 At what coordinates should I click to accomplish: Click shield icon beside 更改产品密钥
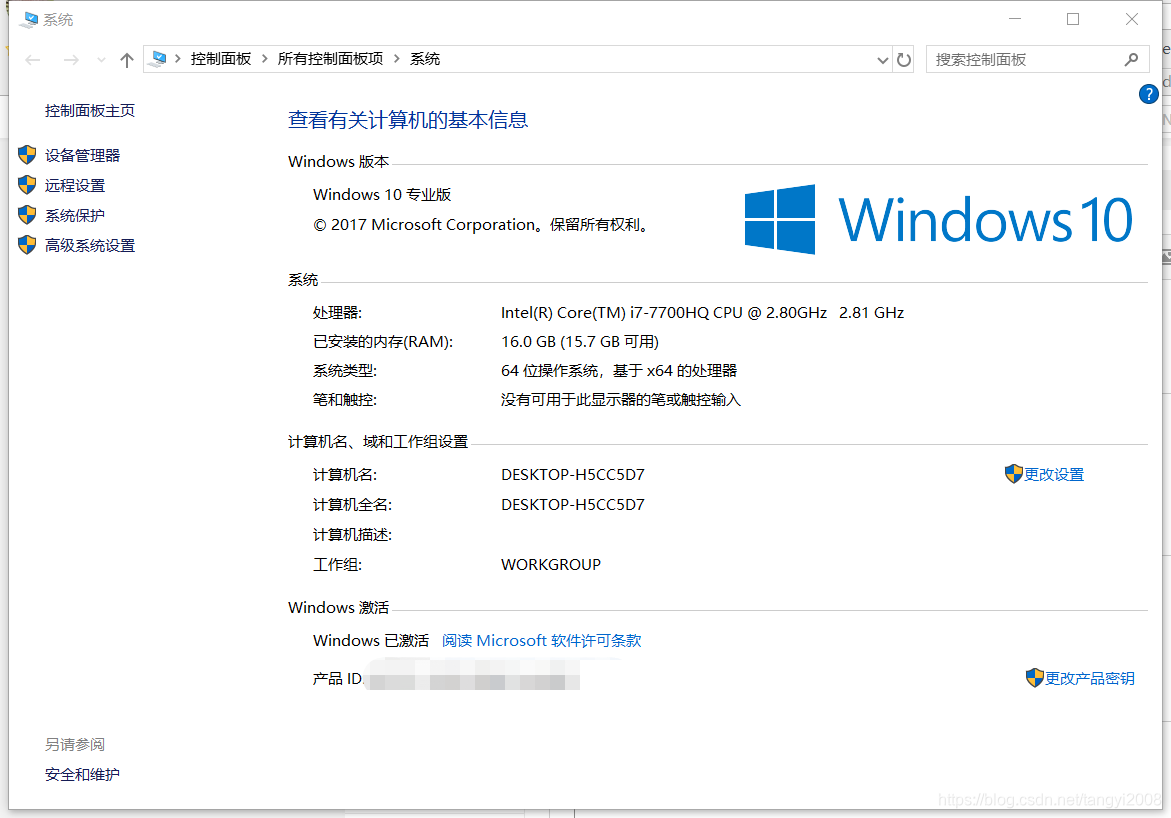1034,678
